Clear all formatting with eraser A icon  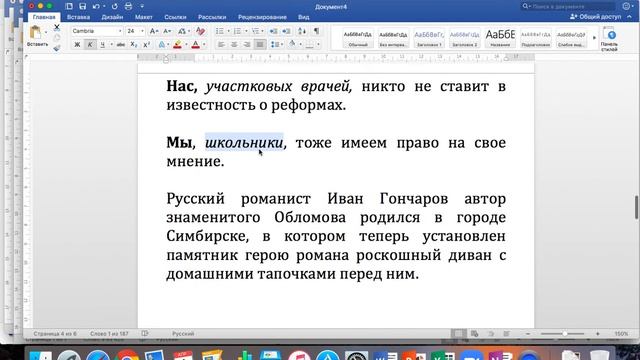point(200,31)
